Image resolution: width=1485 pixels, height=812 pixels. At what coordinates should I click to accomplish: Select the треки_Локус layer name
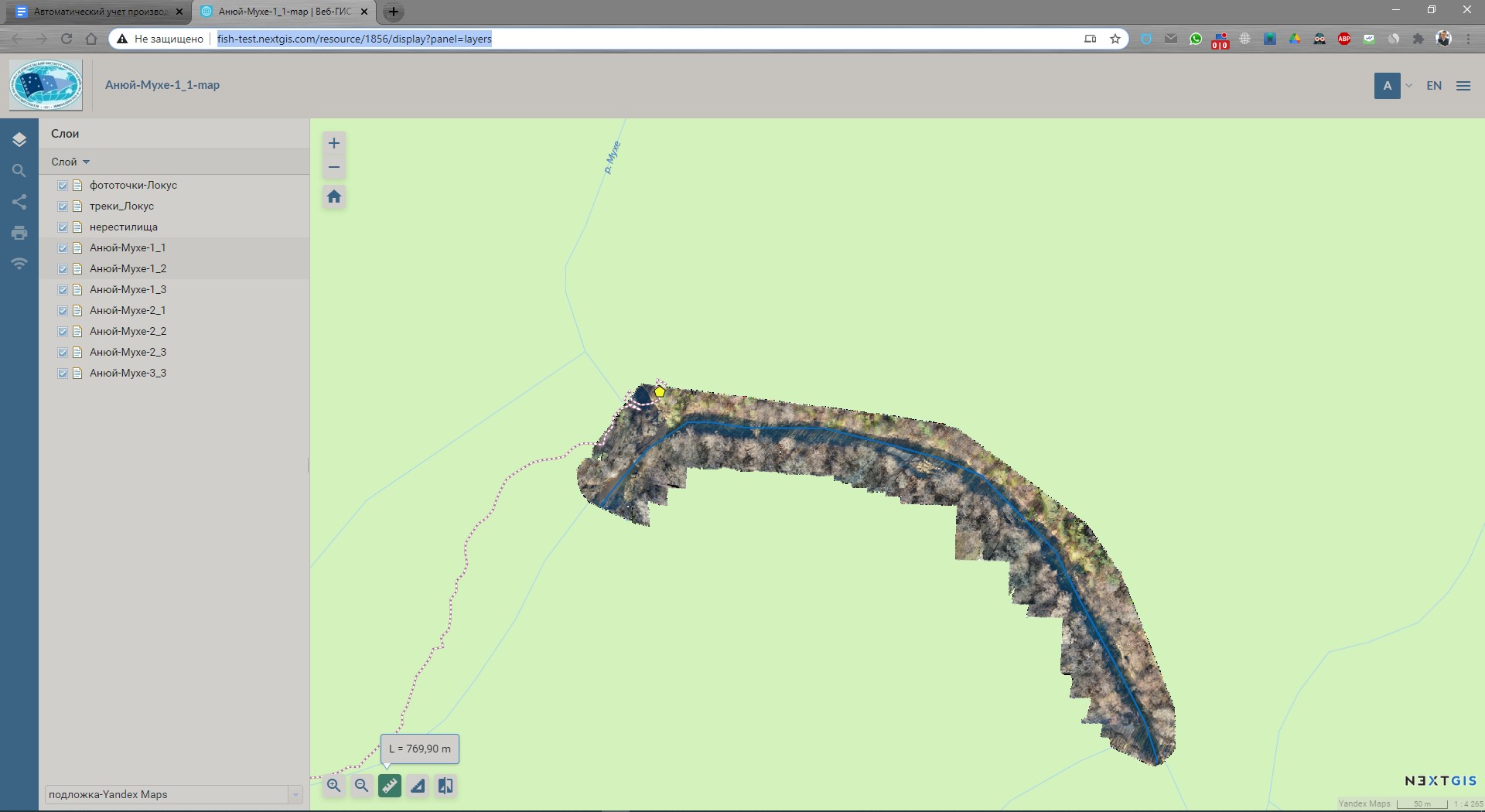[121, 206]
